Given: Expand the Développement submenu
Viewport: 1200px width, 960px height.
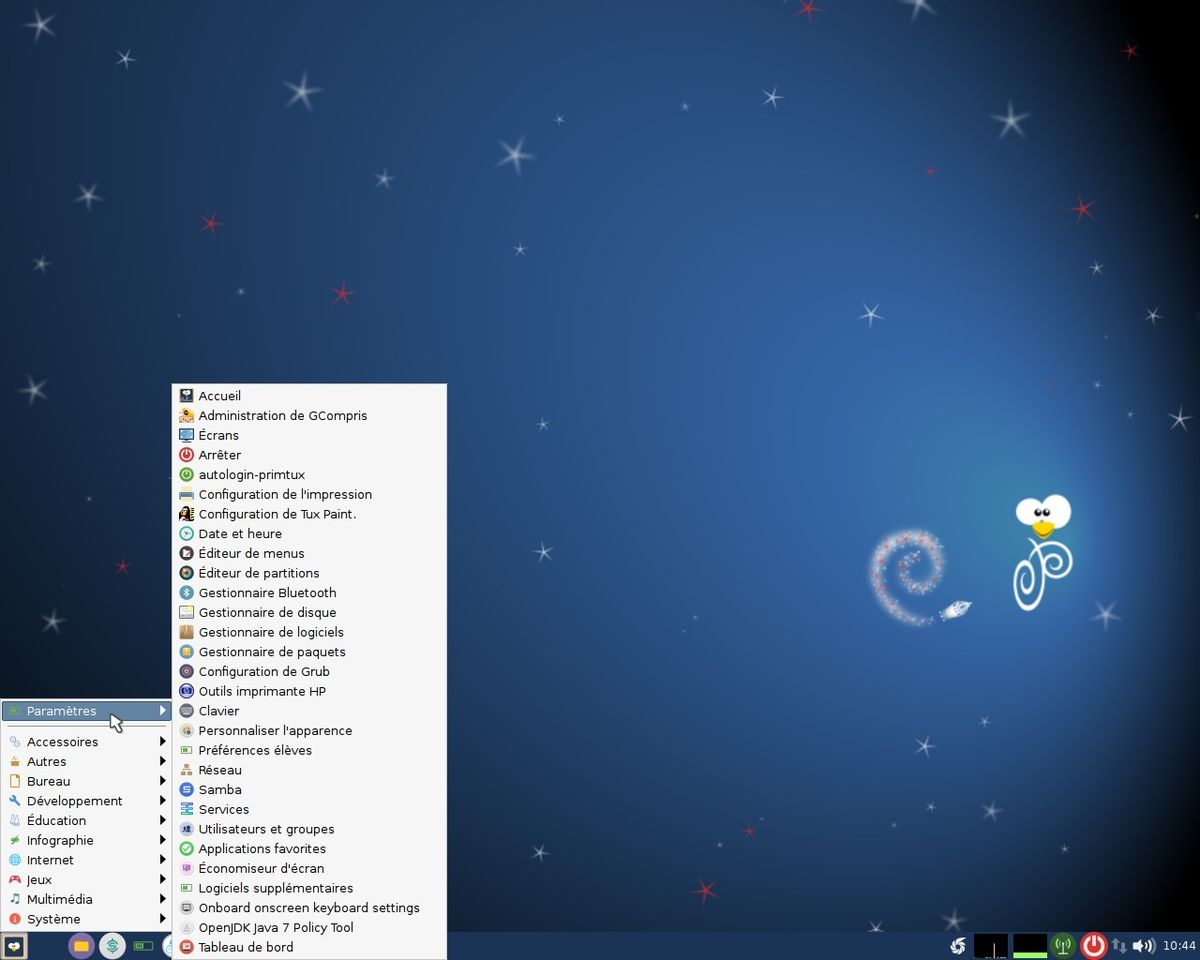Looking at the screenshot, I should coord(74,800).
